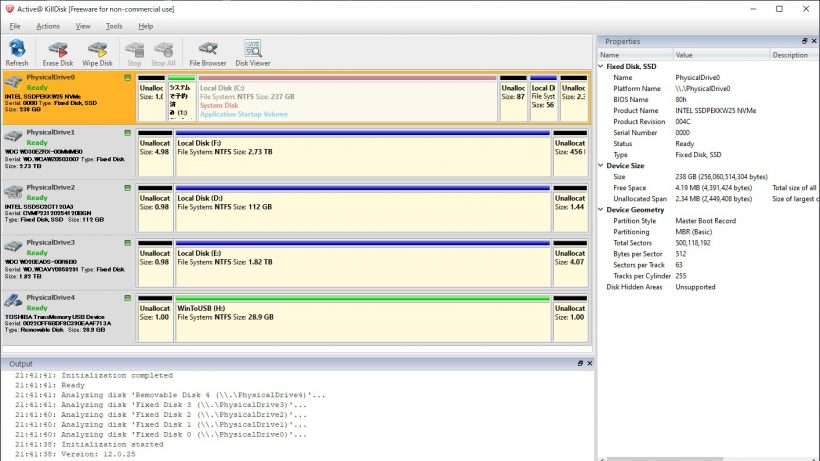Select the 4.98 unallocated block on PhysicalDrive1
Viewport: 820px width, 461px height.
click(155, 154)
